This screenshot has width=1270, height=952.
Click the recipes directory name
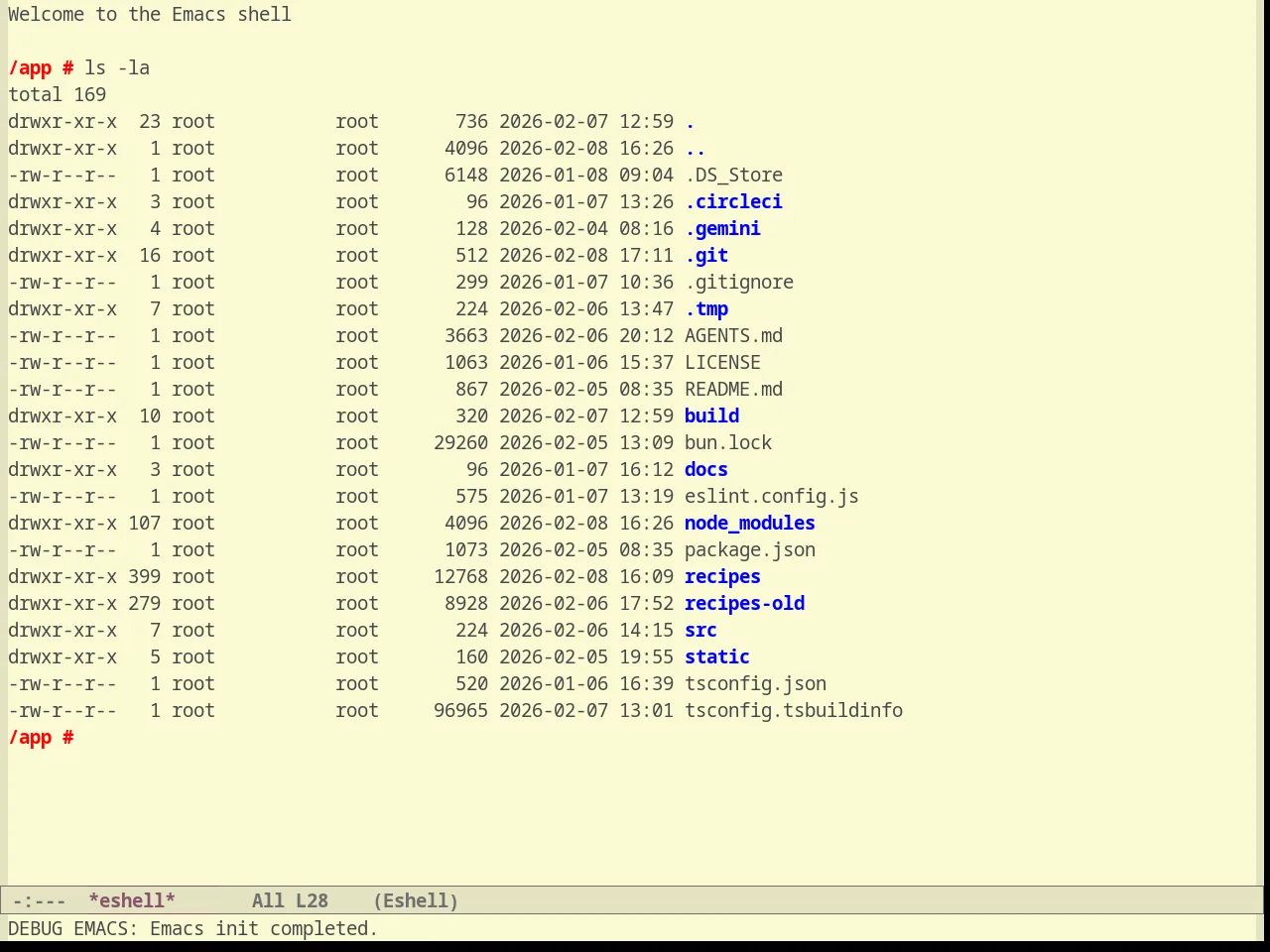click(x=722, y=576)
